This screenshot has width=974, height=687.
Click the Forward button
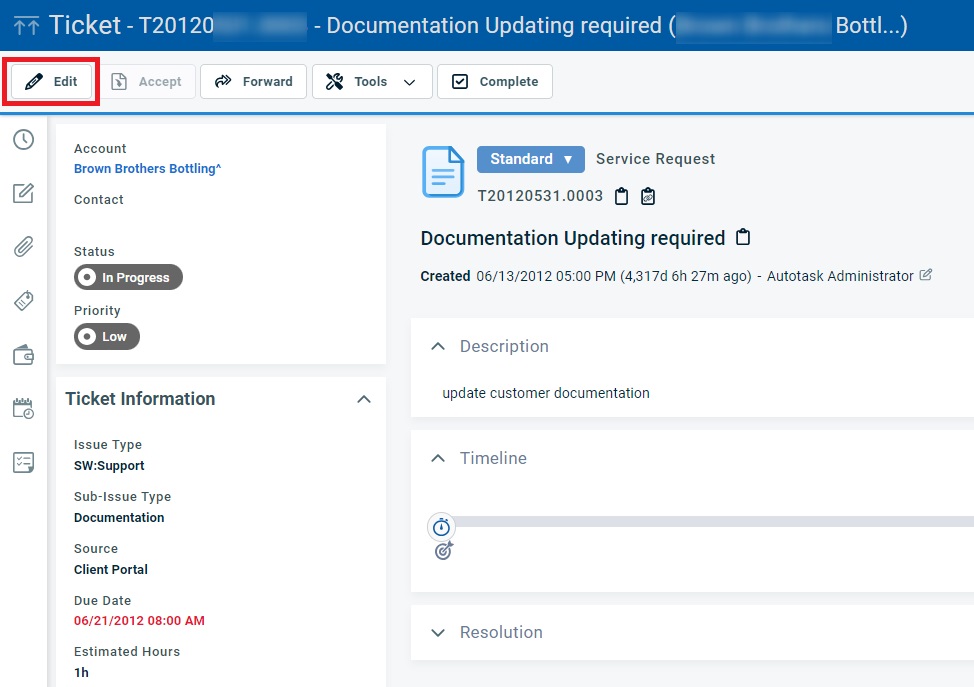pyautogui.click(x=254, y=82)
